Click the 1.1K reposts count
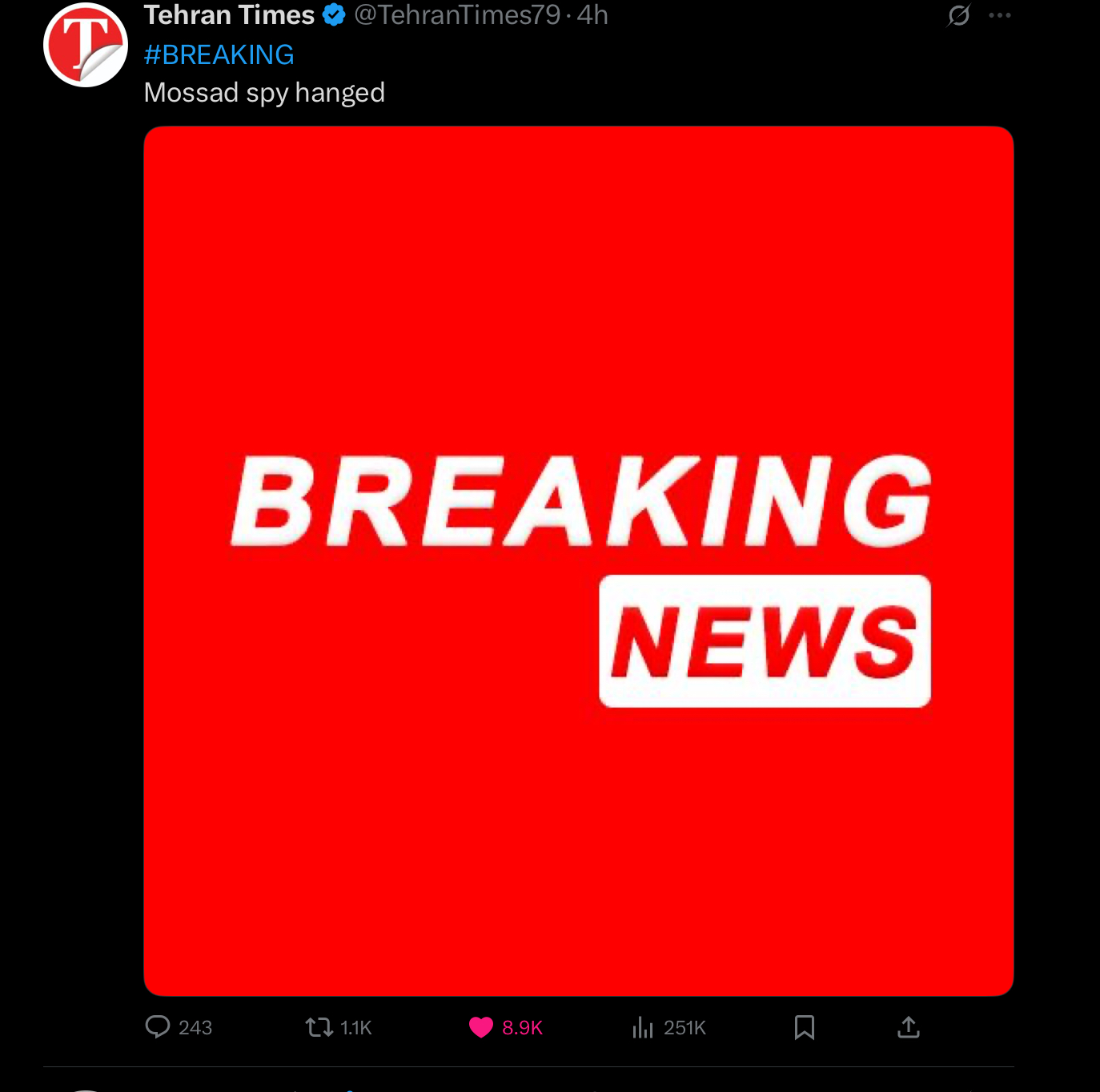1100x1092 pixels. (x=356, y=1028)
